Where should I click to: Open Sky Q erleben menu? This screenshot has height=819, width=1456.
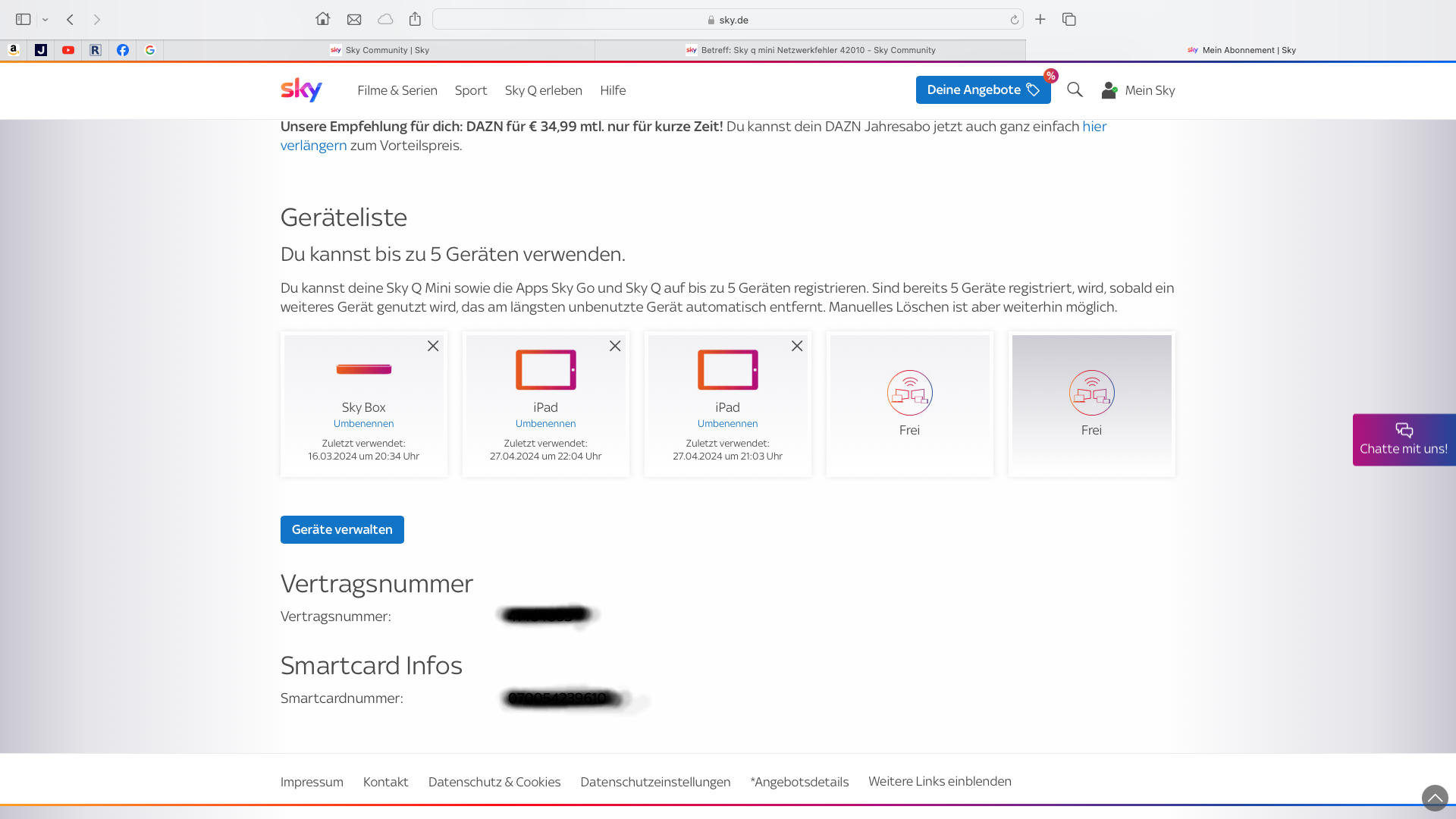click(x=544, y=90)
